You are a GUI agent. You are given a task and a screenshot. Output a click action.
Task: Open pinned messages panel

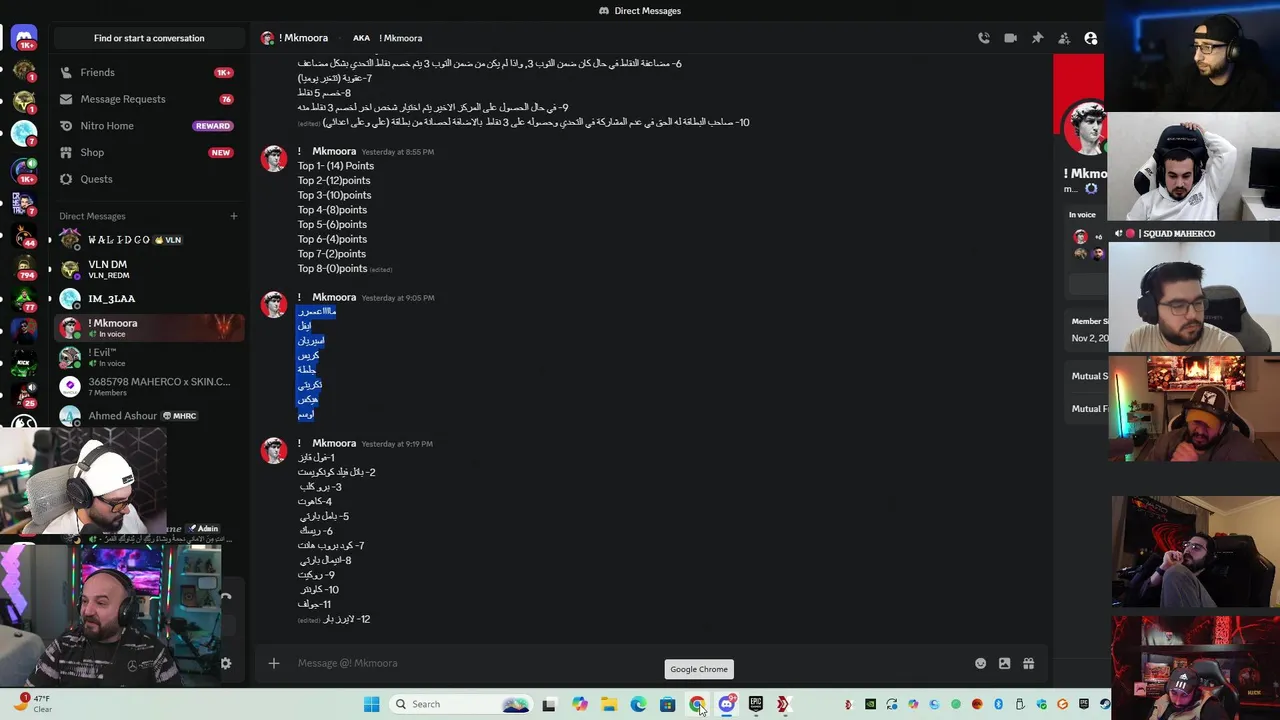click(1037, 38)
